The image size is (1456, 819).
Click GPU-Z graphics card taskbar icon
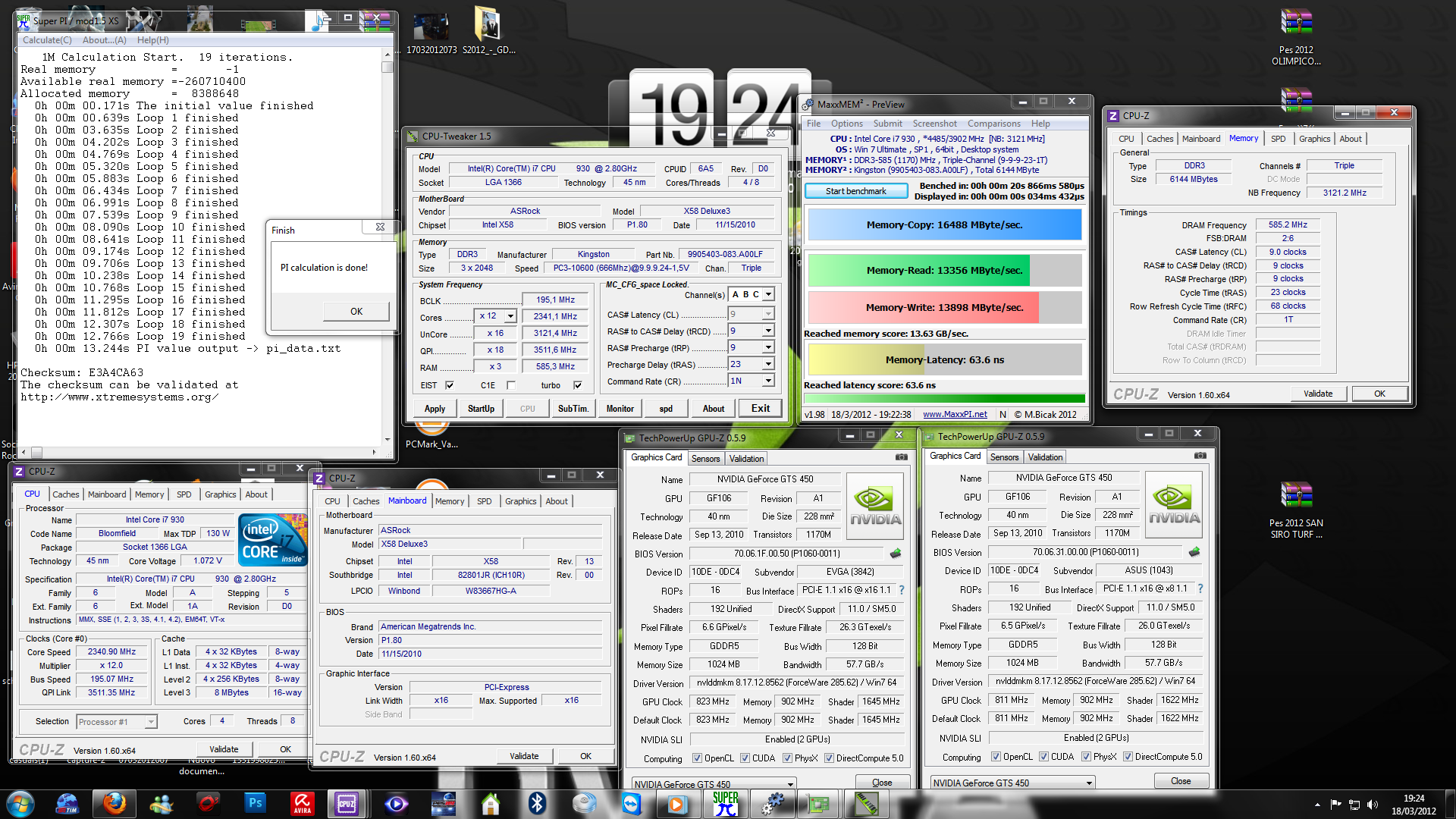pos(819,804)
